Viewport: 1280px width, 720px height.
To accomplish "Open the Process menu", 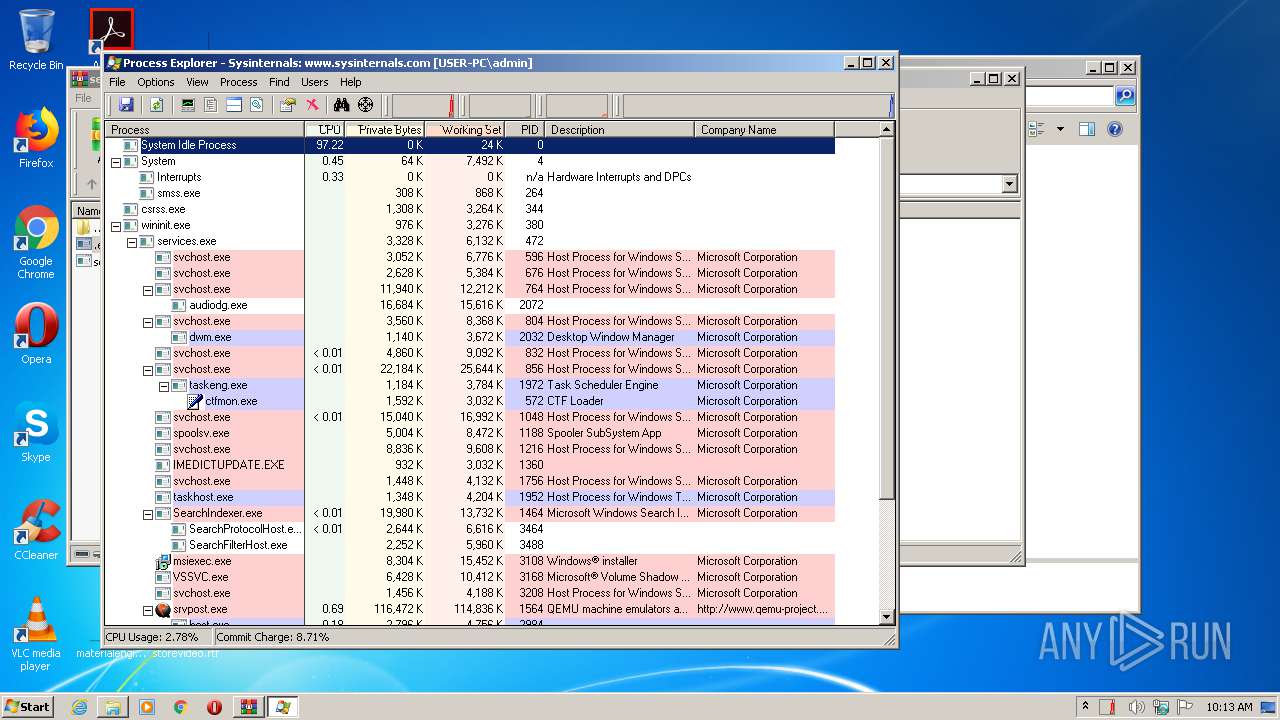I will [x=238, y=82].
